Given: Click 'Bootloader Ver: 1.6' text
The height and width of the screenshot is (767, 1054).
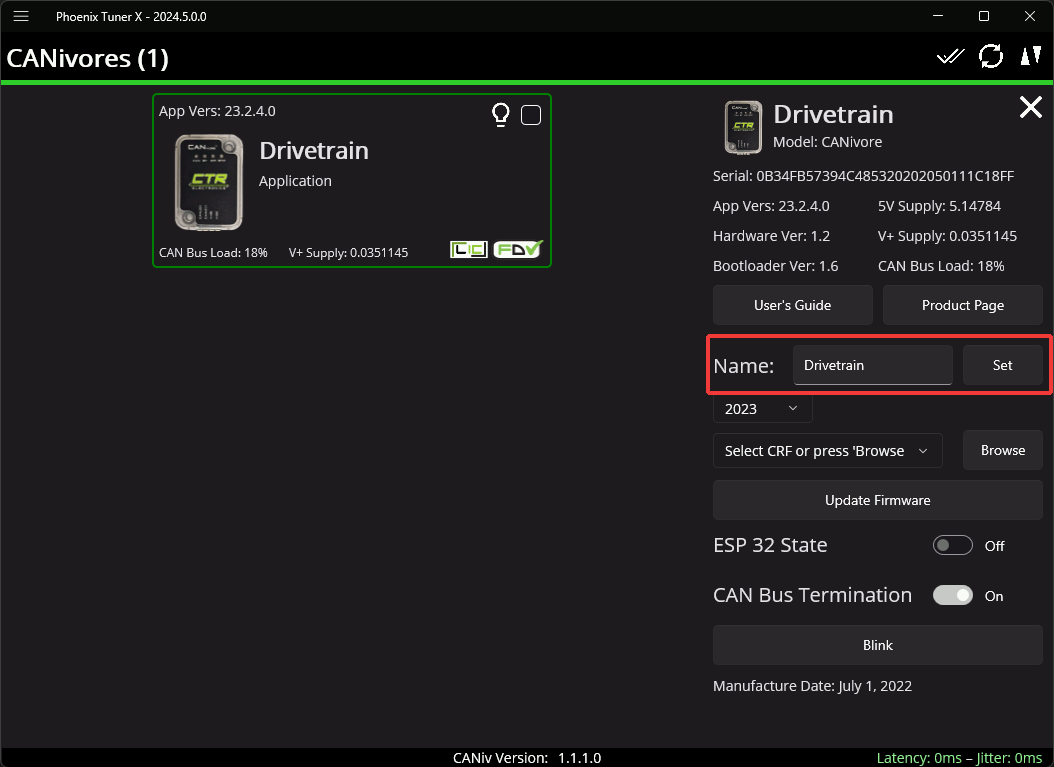Looking at the screenshot, I should [x=775, y=266].
